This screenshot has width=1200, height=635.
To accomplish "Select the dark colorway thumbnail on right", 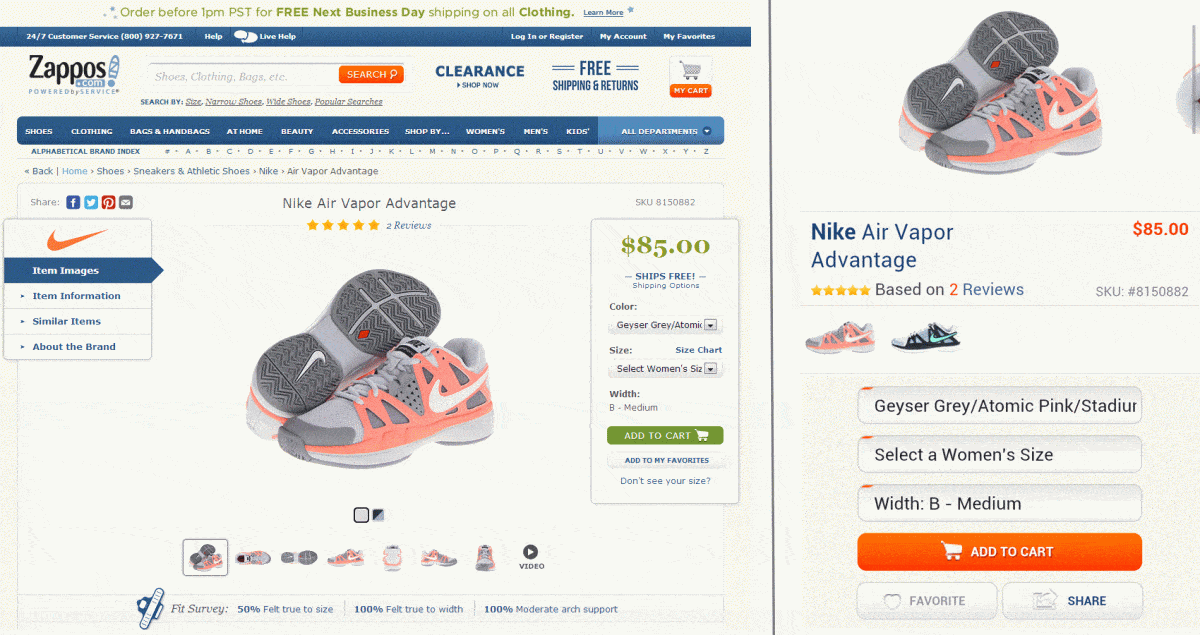I will 925,337.
